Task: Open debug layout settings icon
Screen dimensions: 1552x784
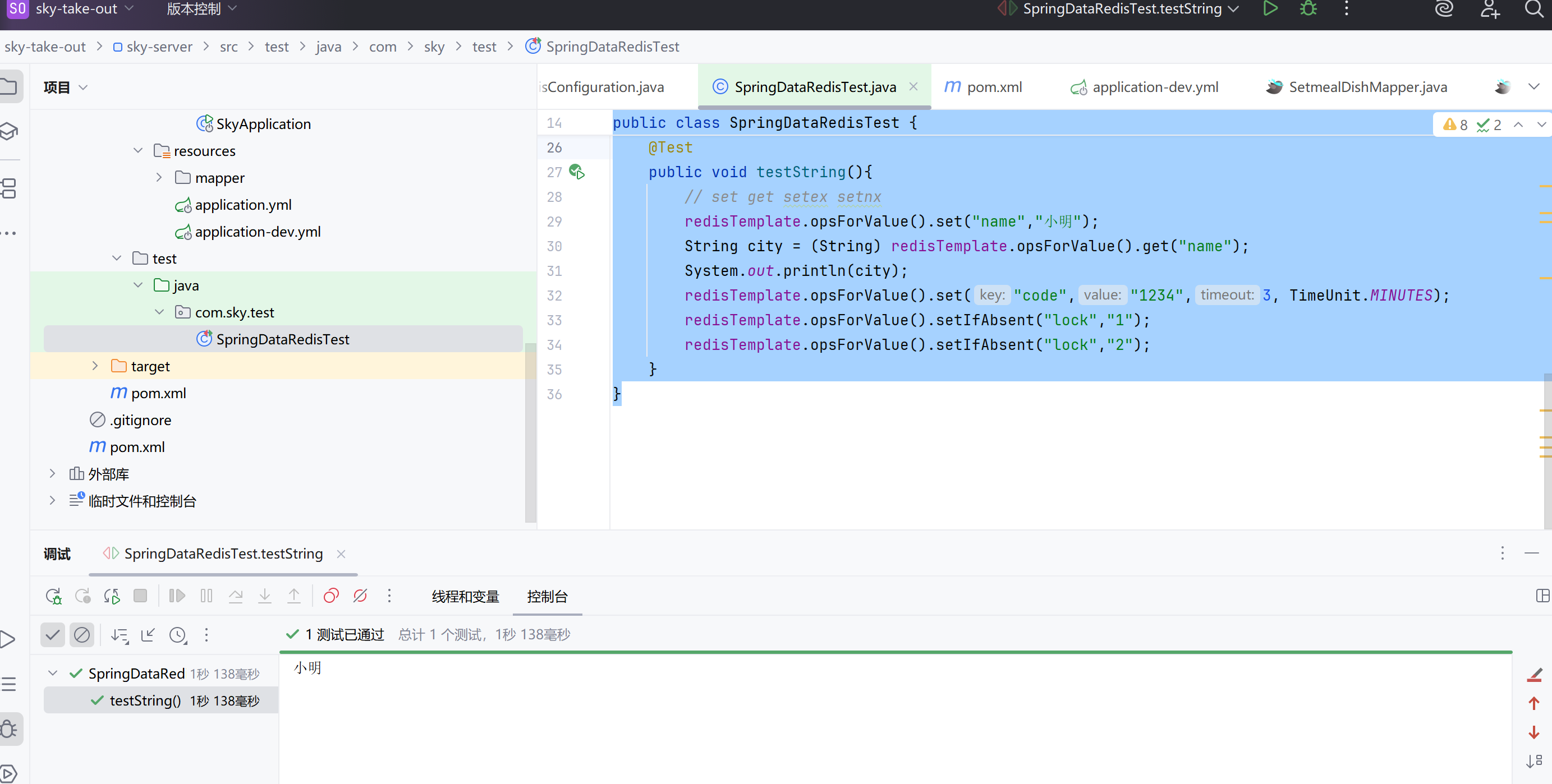Action: coord(1543,596)
